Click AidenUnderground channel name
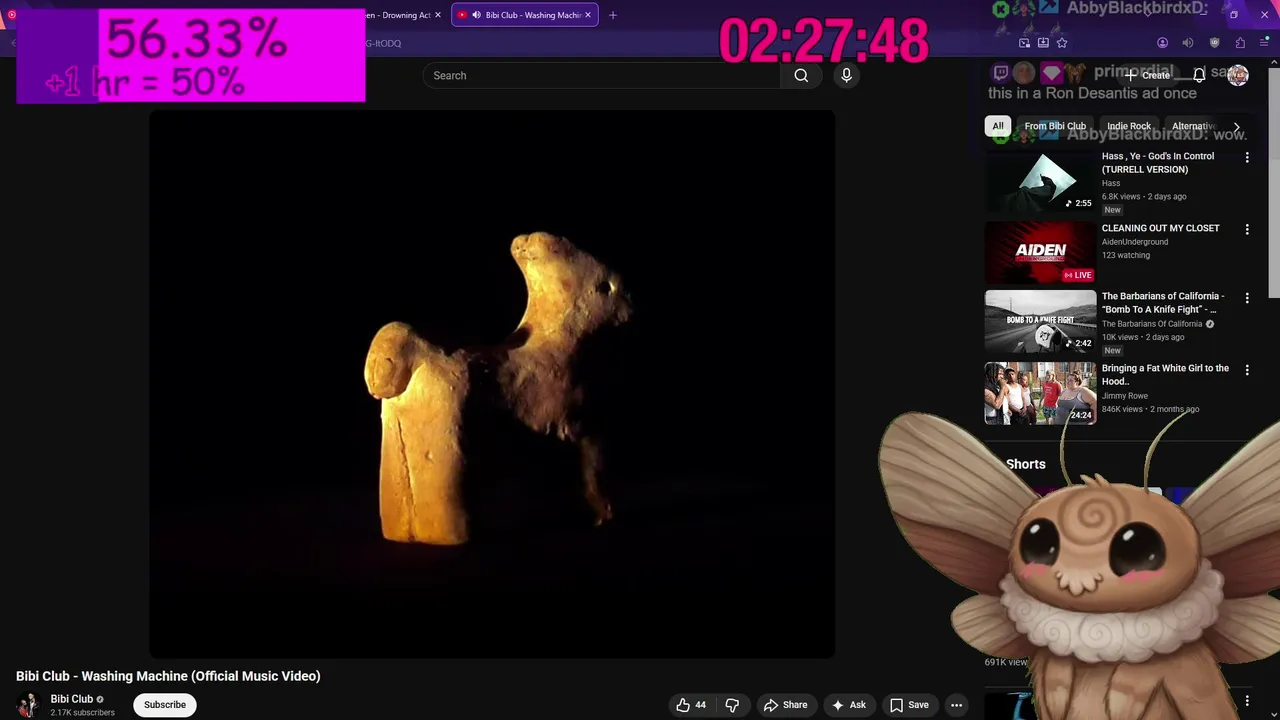Screen dimensions: 1280x720 pos(1135,242)
